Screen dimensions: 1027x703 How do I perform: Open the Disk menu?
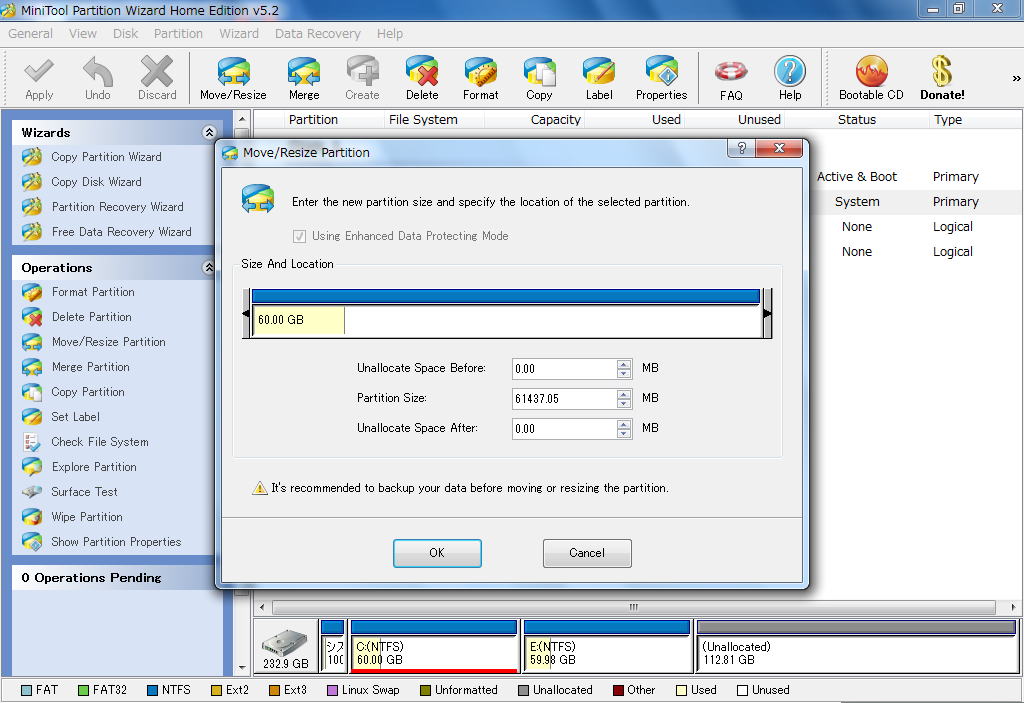coord(125,33)
